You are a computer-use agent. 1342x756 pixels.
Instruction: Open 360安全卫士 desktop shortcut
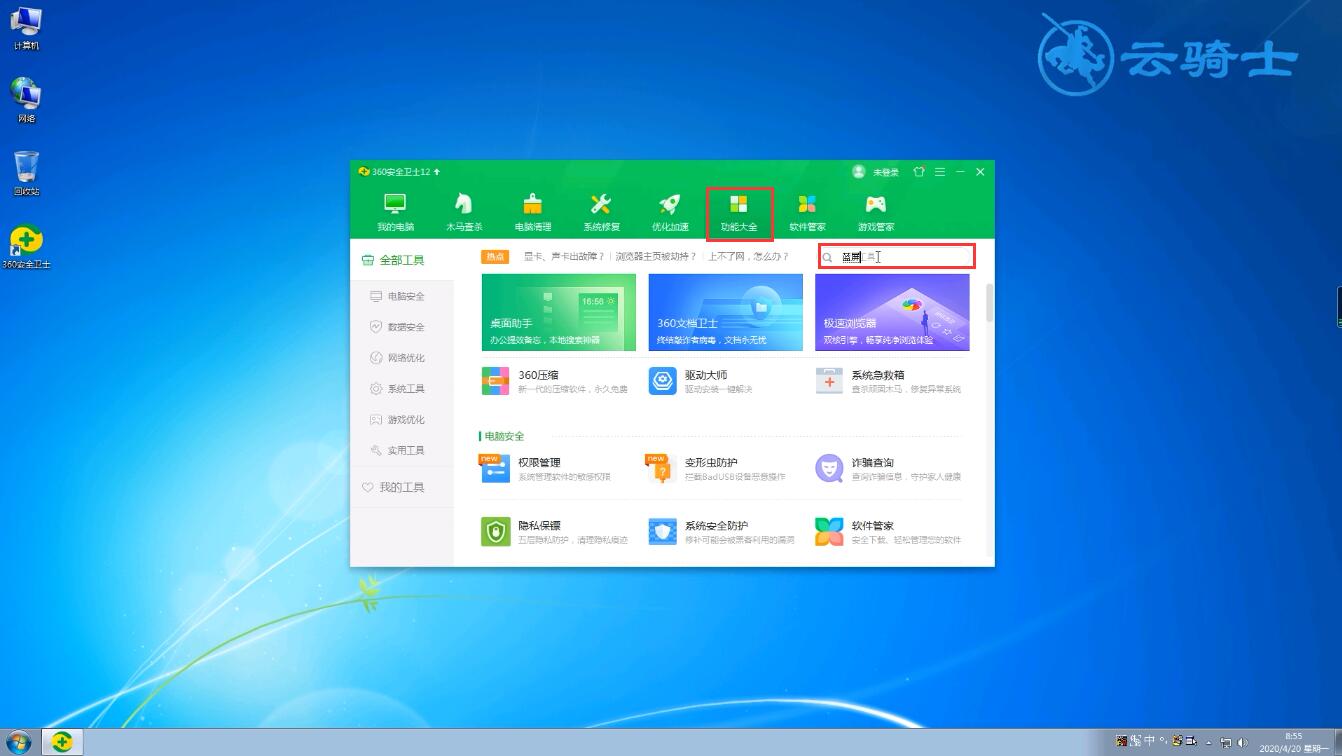tap(27, 247)
